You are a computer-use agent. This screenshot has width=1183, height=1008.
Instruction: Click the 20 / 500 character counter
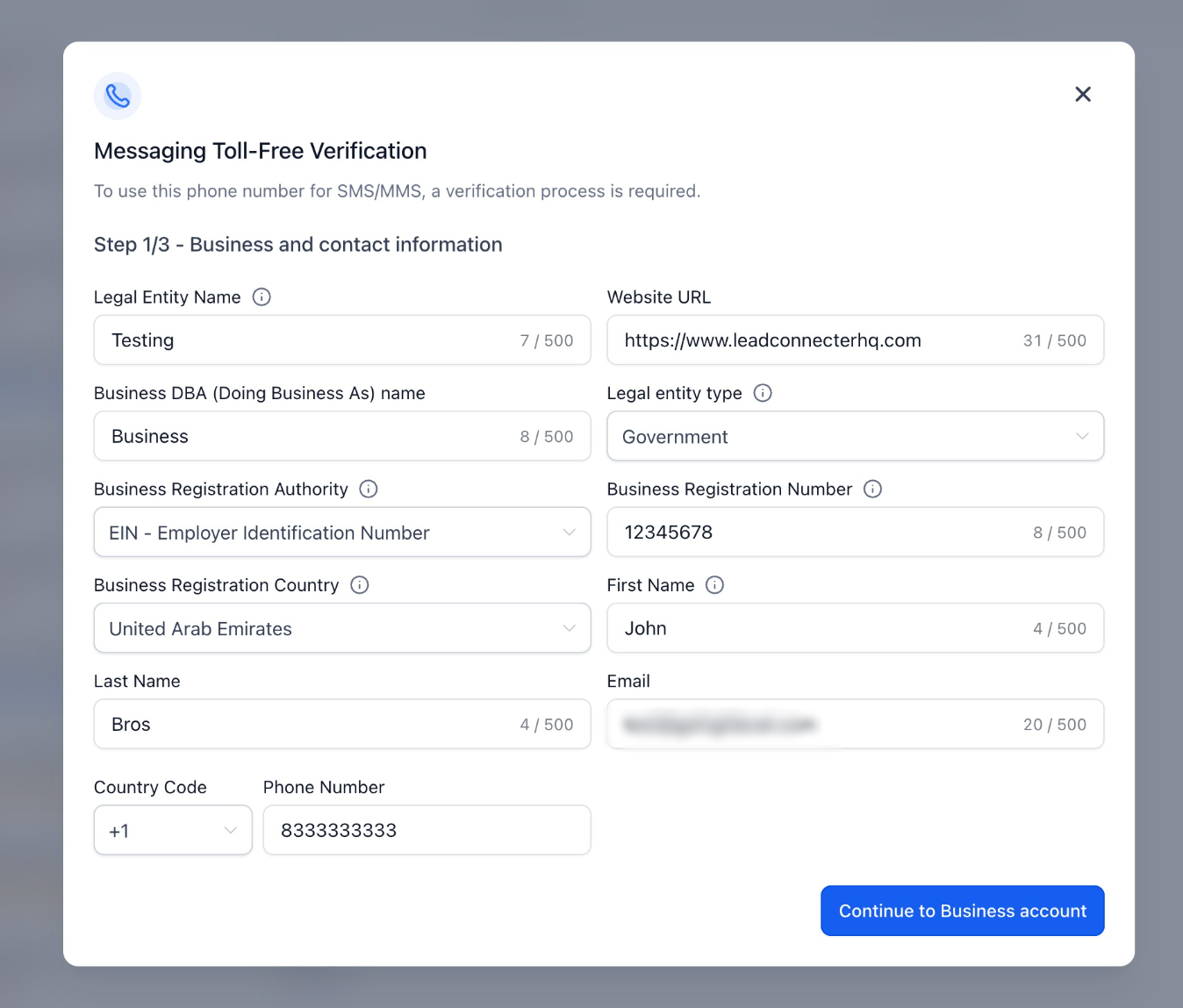(1055, 725)
